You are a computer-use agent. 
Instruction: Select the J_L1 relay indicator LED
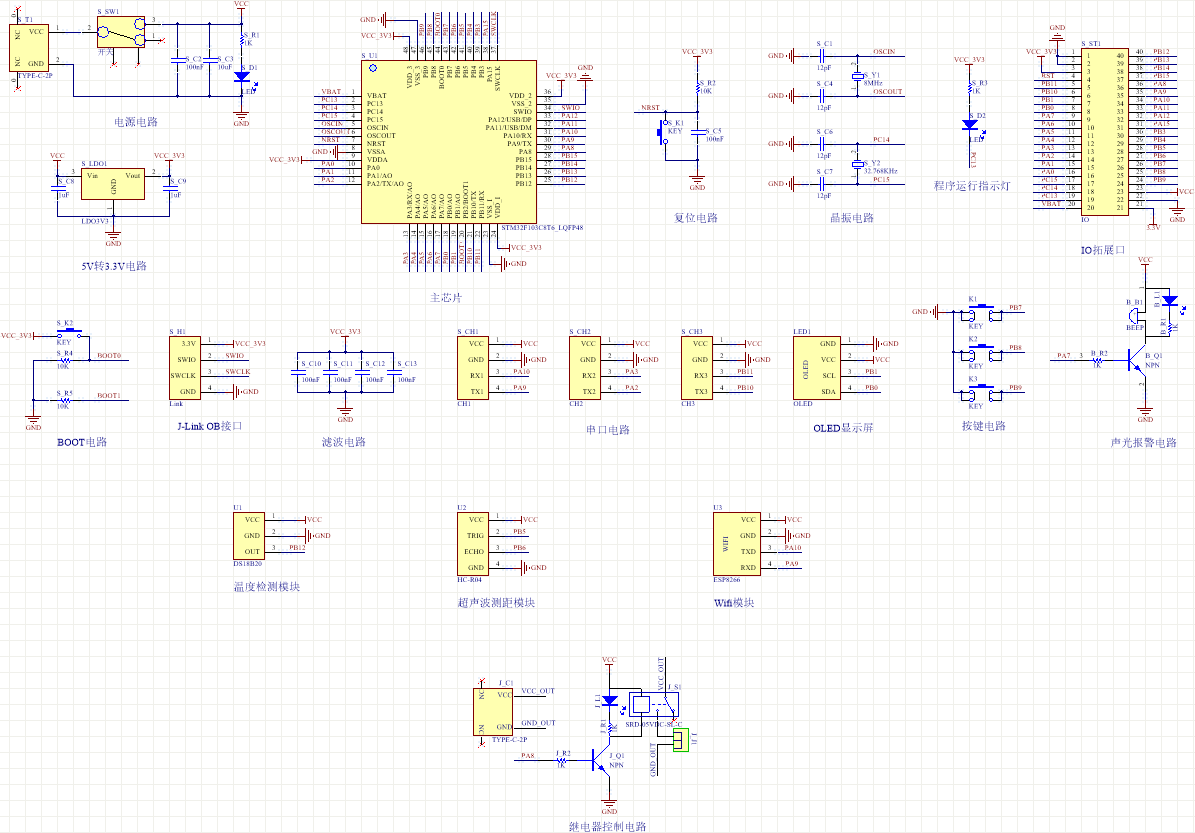(610, 700)
